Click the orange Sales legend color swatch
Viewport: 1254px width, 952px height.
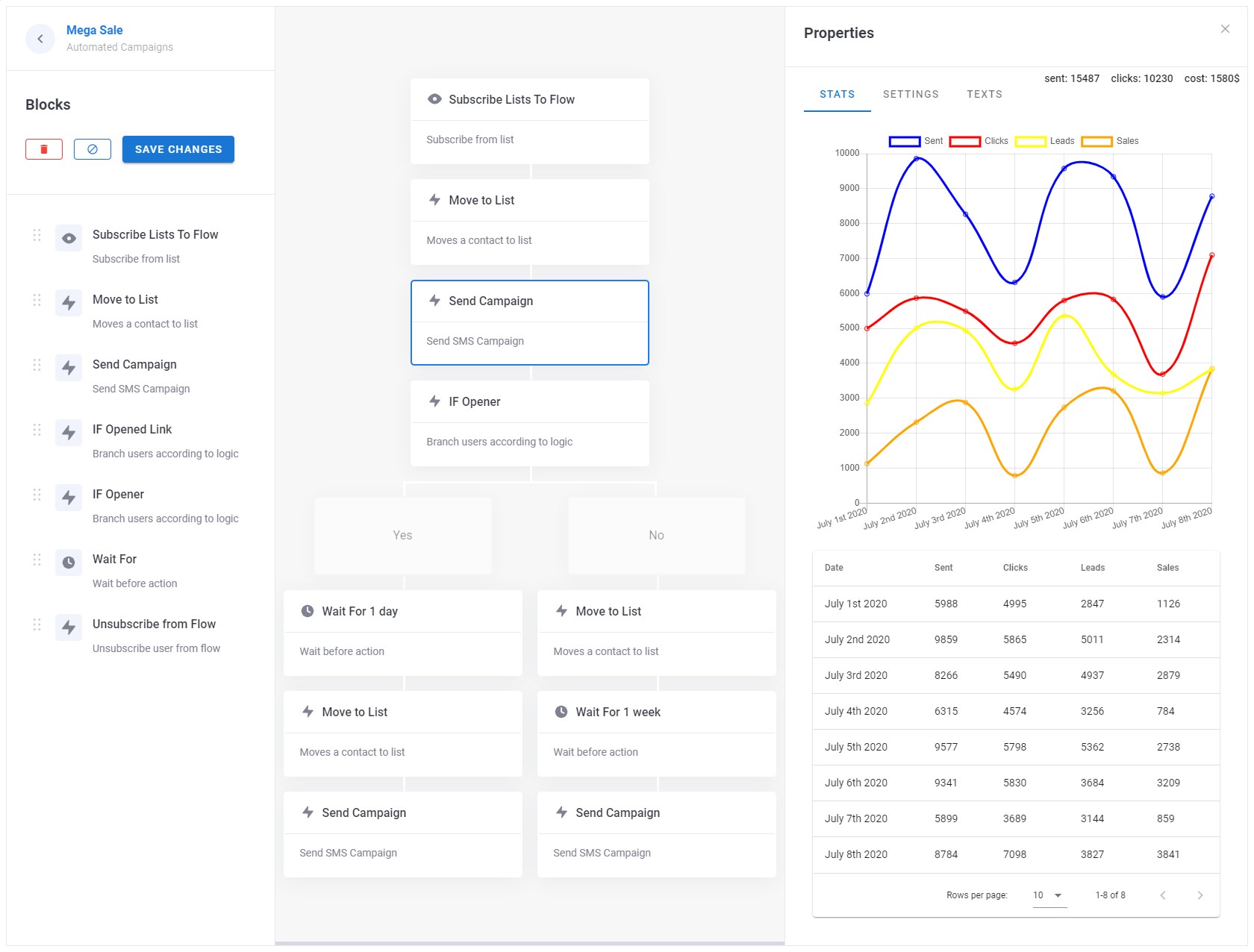[x=1097, y=141]
